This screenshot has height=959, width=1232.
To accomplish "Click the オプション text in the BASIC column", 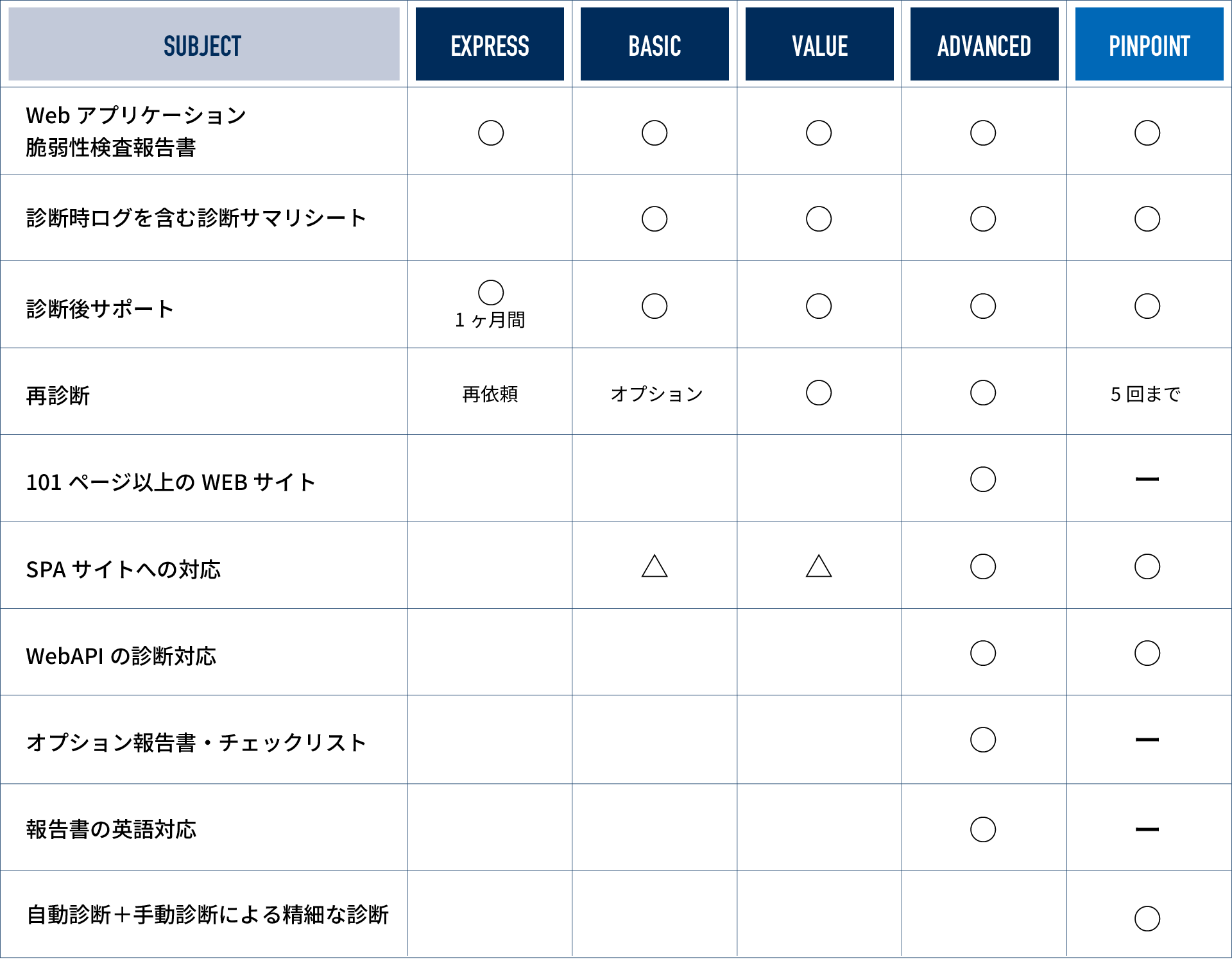I will (x=656, y=394).
